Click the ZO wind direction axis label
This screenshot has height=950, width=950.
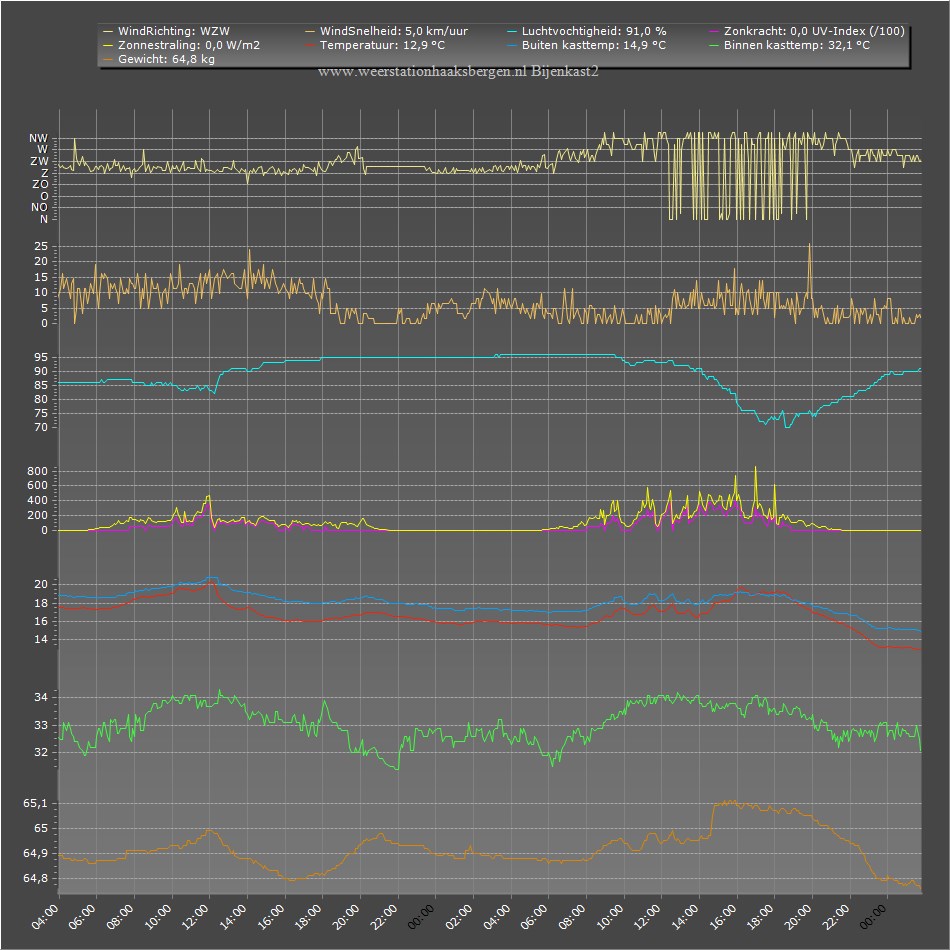click(40, 184)
